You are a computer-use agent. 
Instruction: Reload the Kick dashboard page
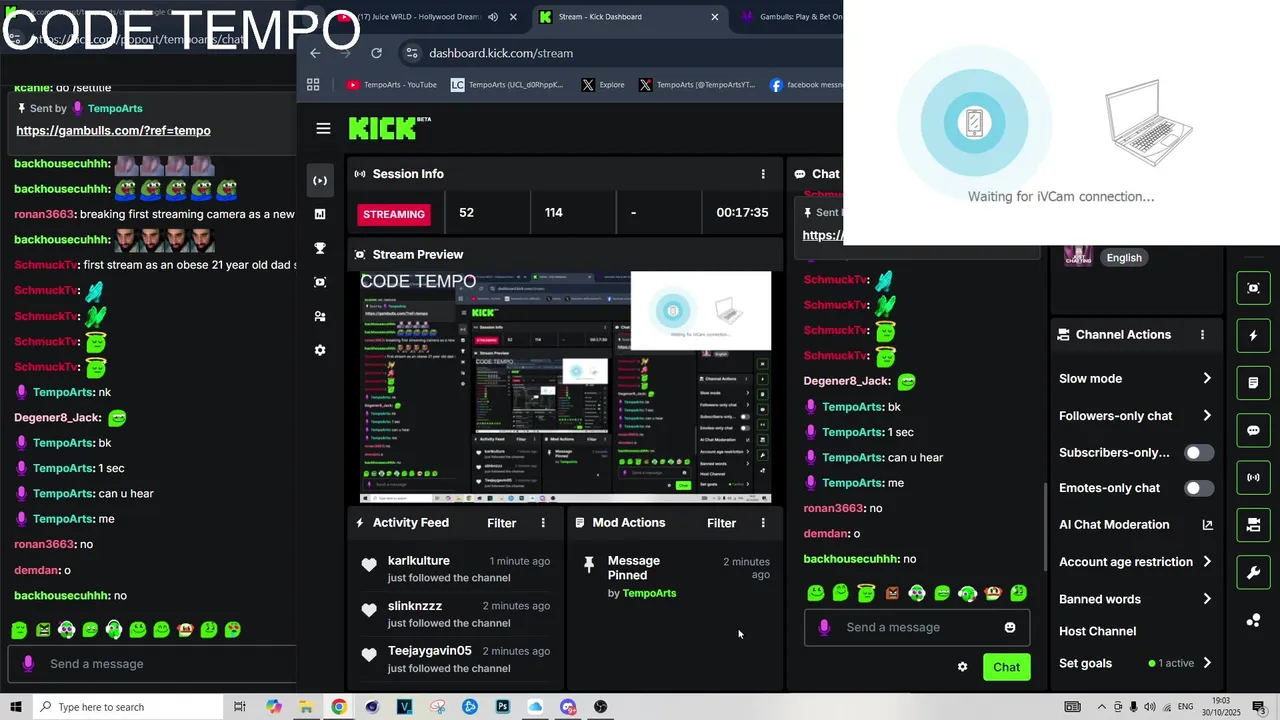pos(376,53)
